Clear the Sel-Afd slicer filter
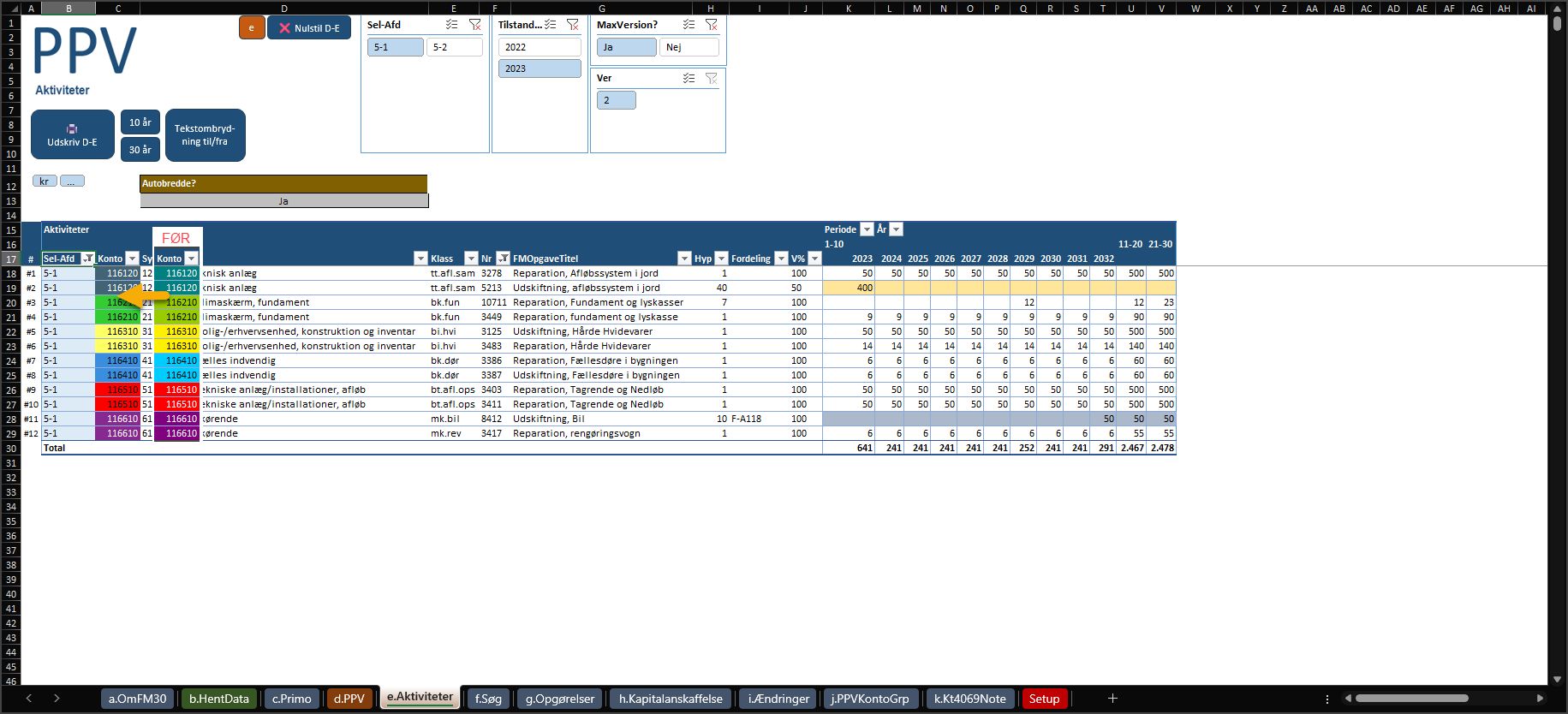Image resolution: width=1568 pixels, height=714 pixels. 475,25
